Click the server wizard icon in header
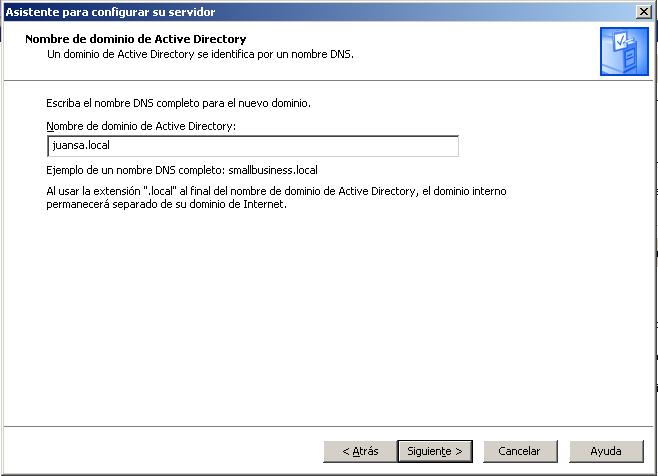Image resolution: width=658 pixels, height=476 pixels. pyautogui.click(x=624, y=51)
